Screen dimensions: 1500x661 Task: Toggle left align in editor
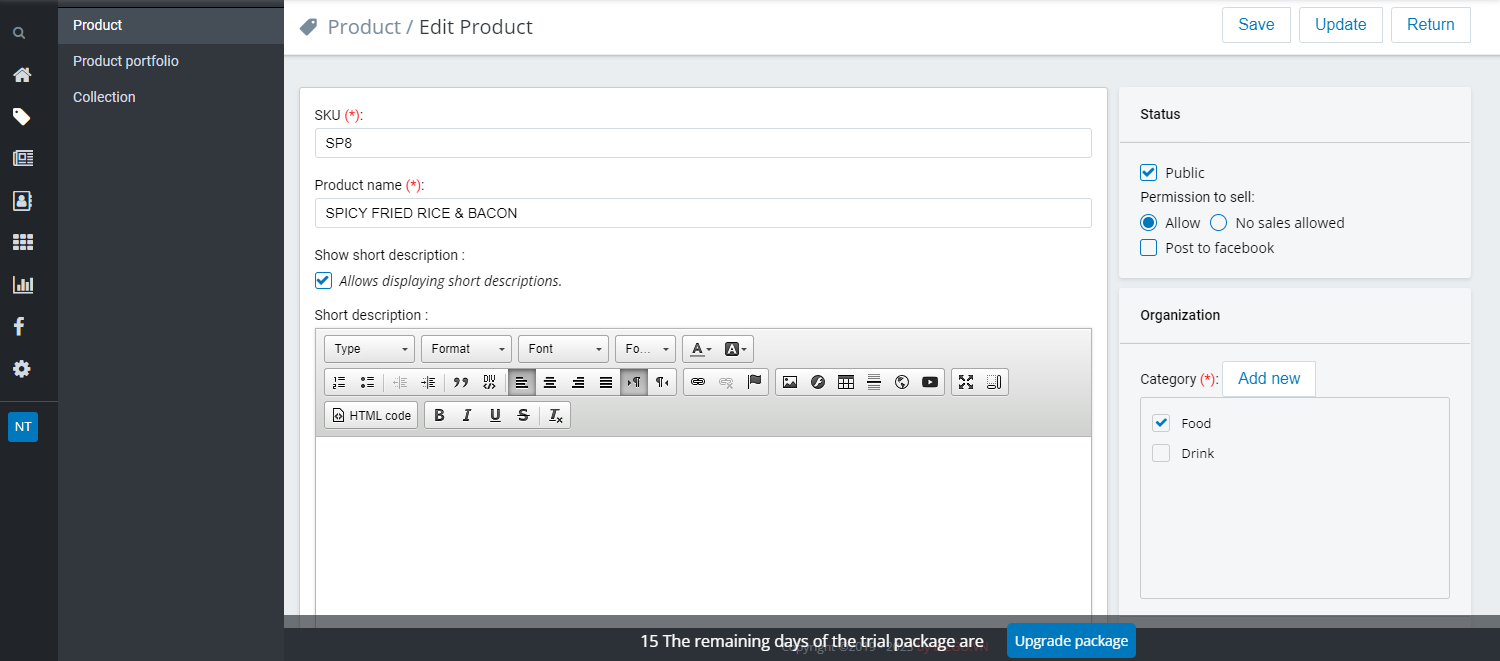pyautogui.click(x=521, y=382)
